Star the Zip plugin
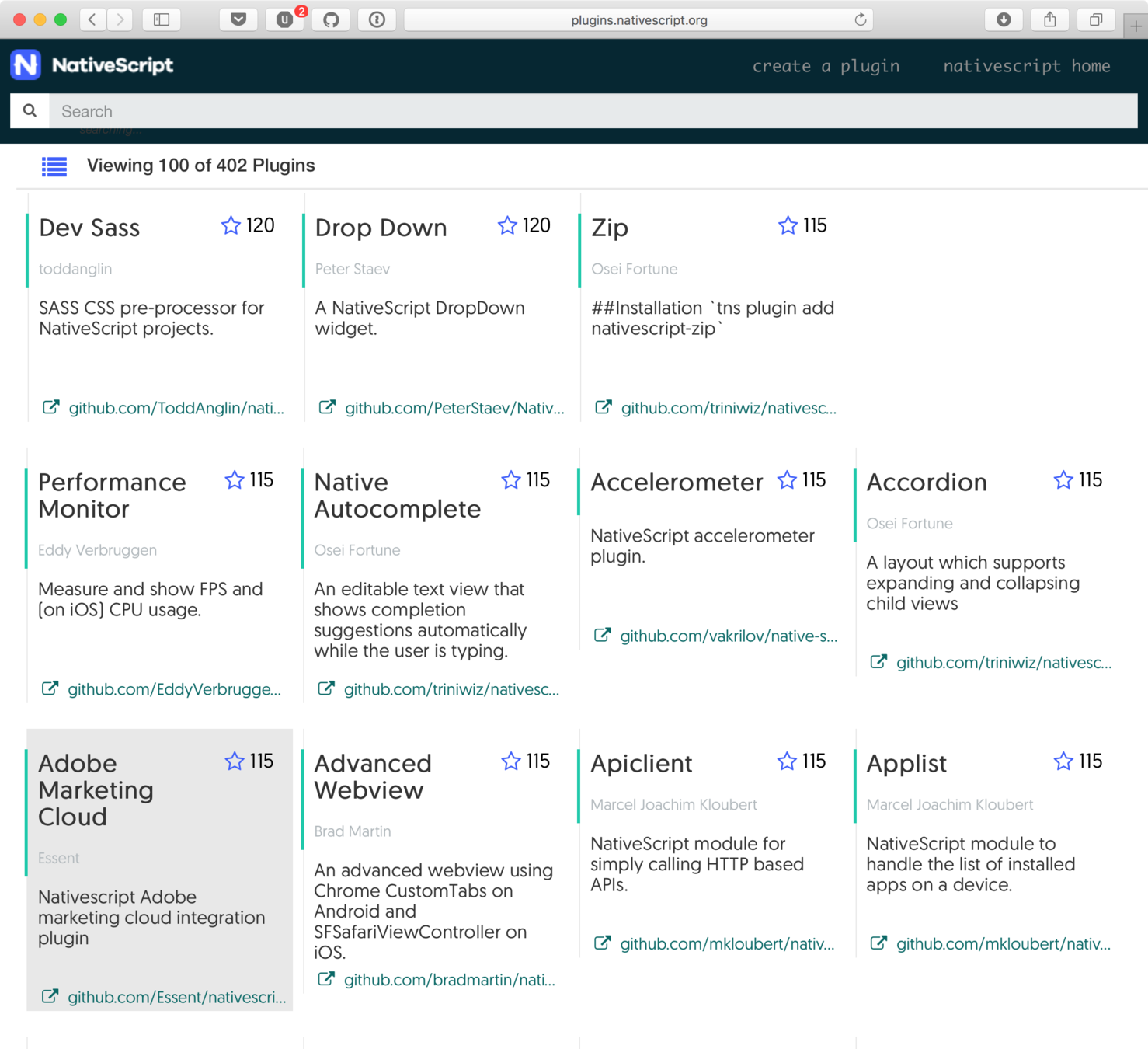The image size is (1148, 1049). tap(788, 225)
